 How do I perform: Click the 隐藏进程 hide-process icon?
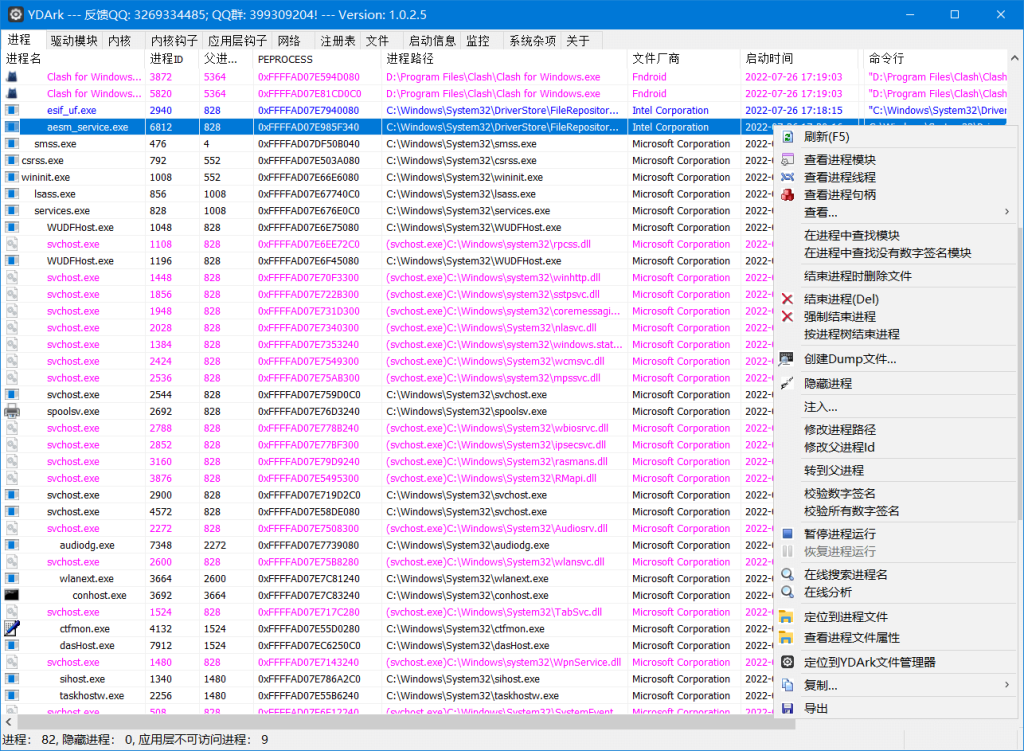788,385
